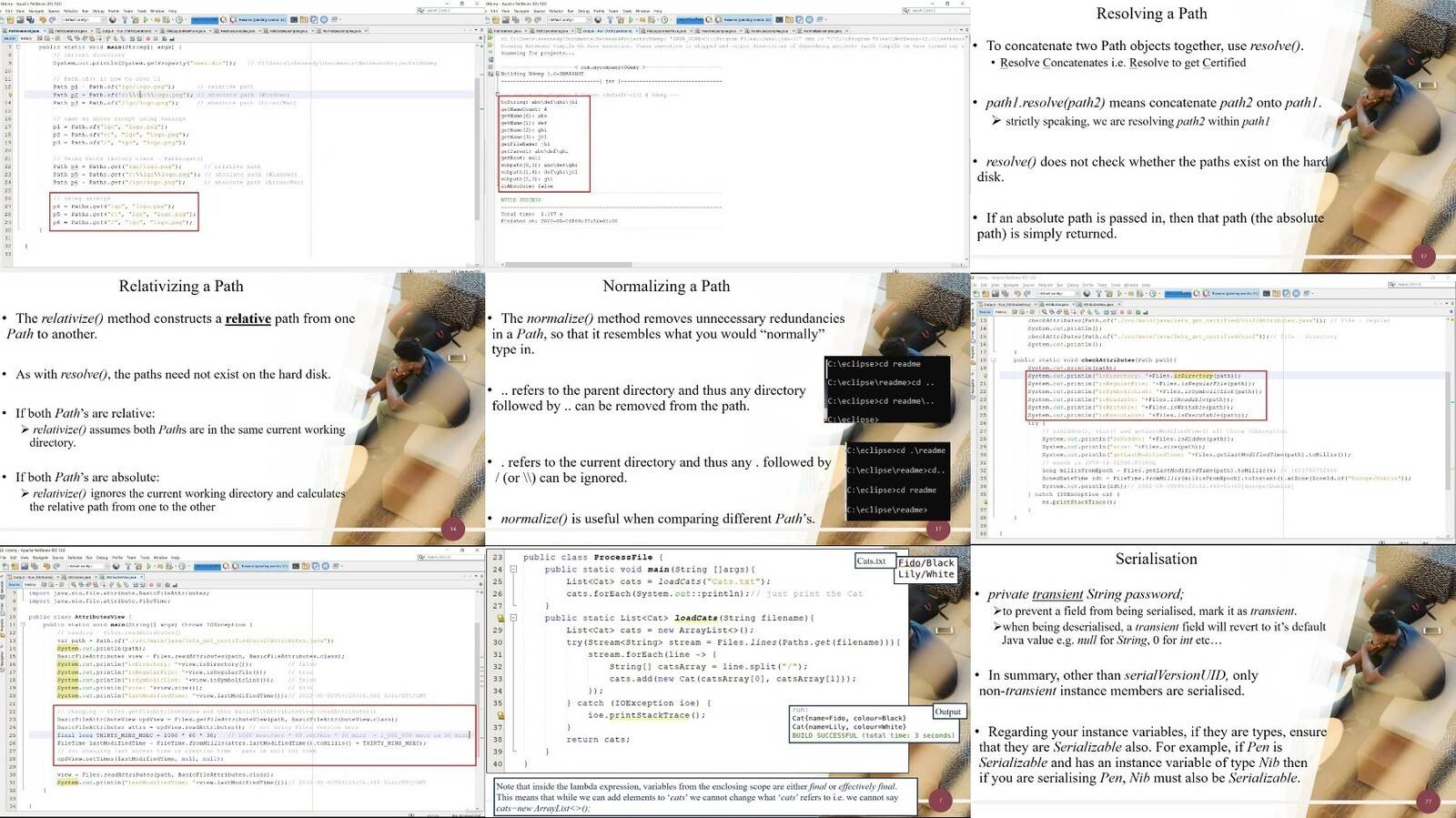Click the build hammer in the checkAttributes NetBeans frame
The image size is (1456, 818).
pyautogui.click(x=1097, y=293)
